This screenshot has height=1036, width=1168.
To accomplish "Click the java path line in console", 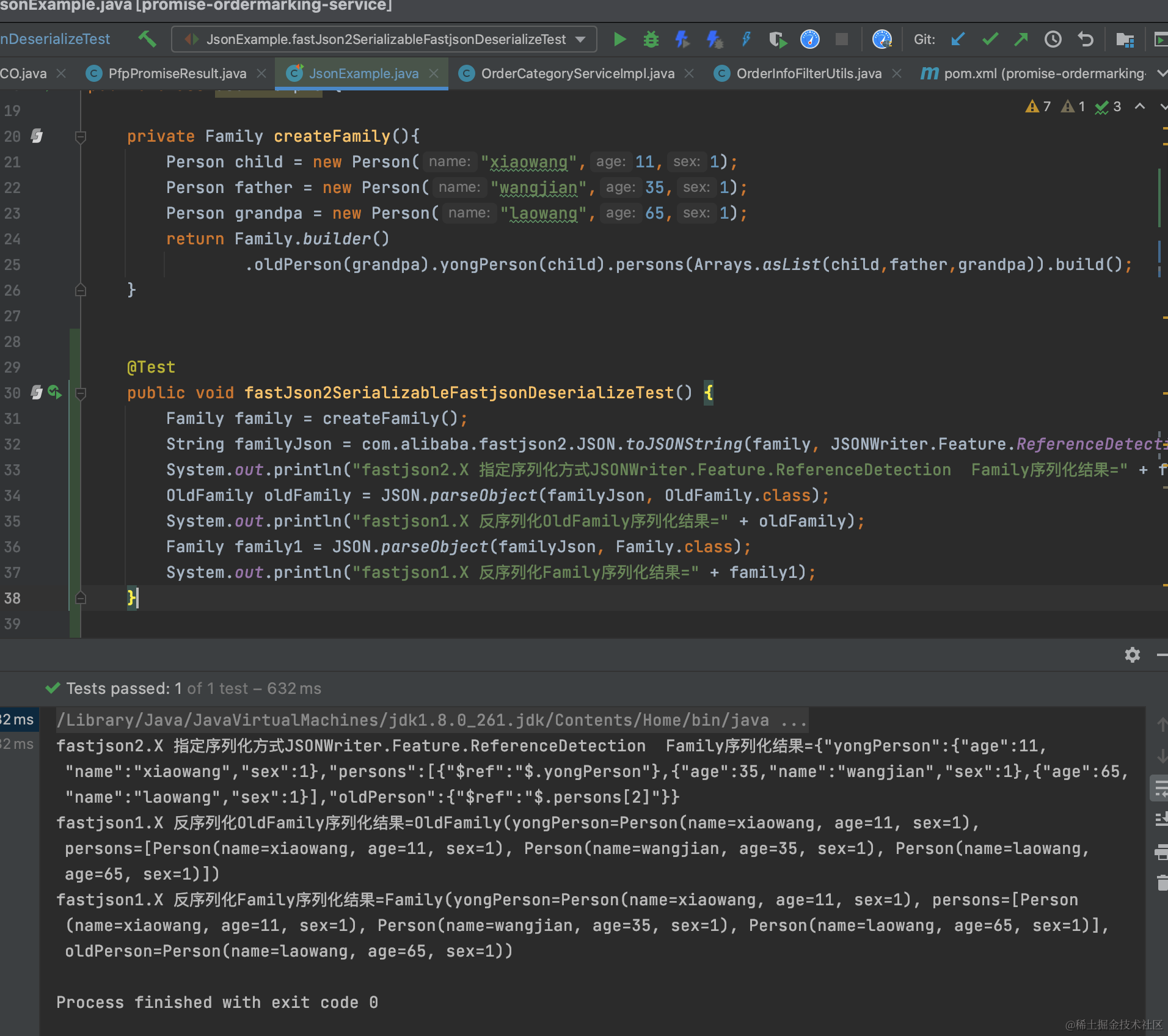I will pyautogui.click(x=432, y=721).
